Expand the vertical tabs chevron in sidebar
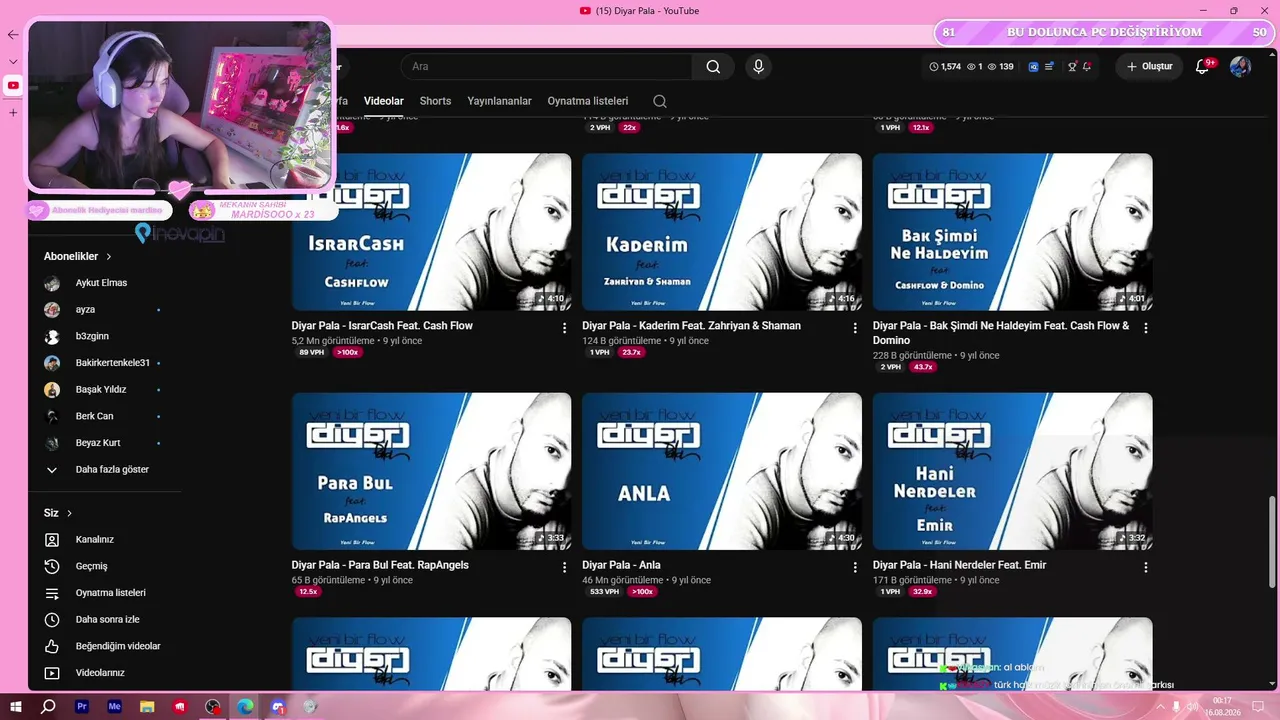1280x720 pixels. click(13, 61)
